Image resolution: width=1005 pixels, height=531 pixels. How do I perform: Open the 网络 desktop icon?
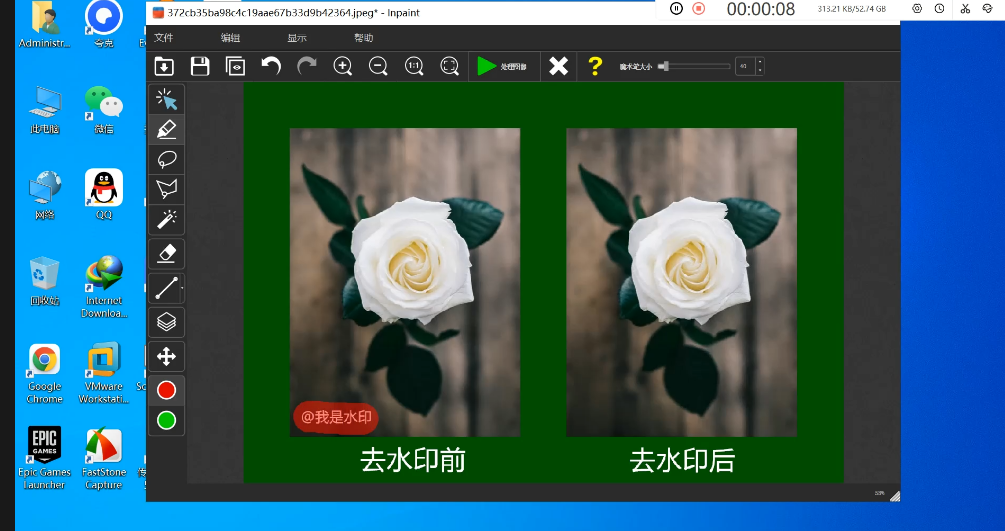44,196
